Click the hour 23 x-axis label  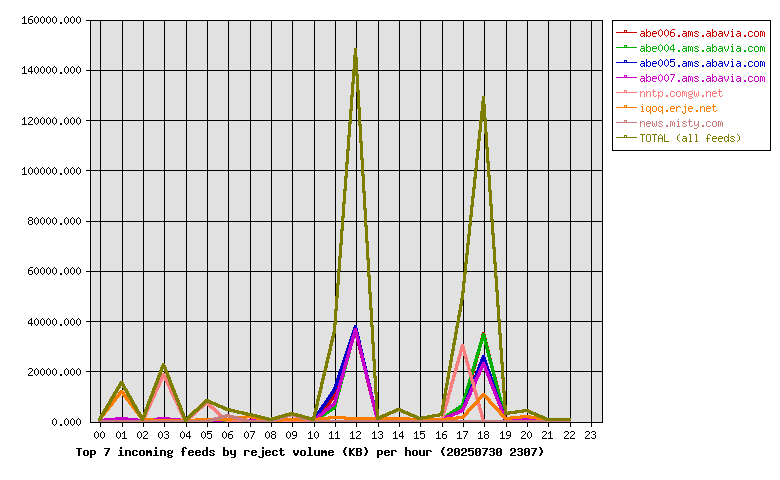pyautogui.click(x=590, y=435)
